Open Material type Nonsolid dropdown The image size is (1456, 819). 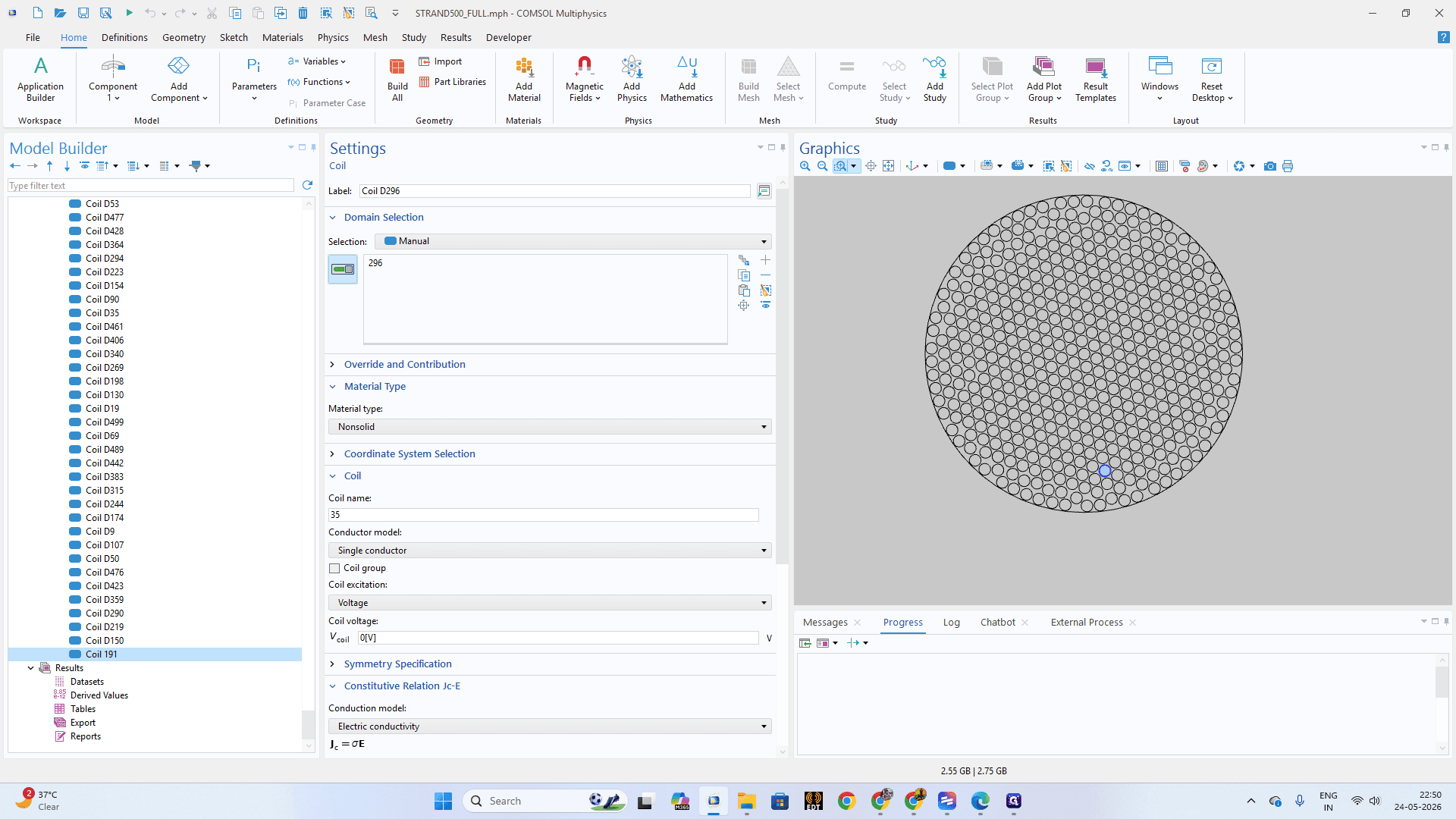click(550, 427)
